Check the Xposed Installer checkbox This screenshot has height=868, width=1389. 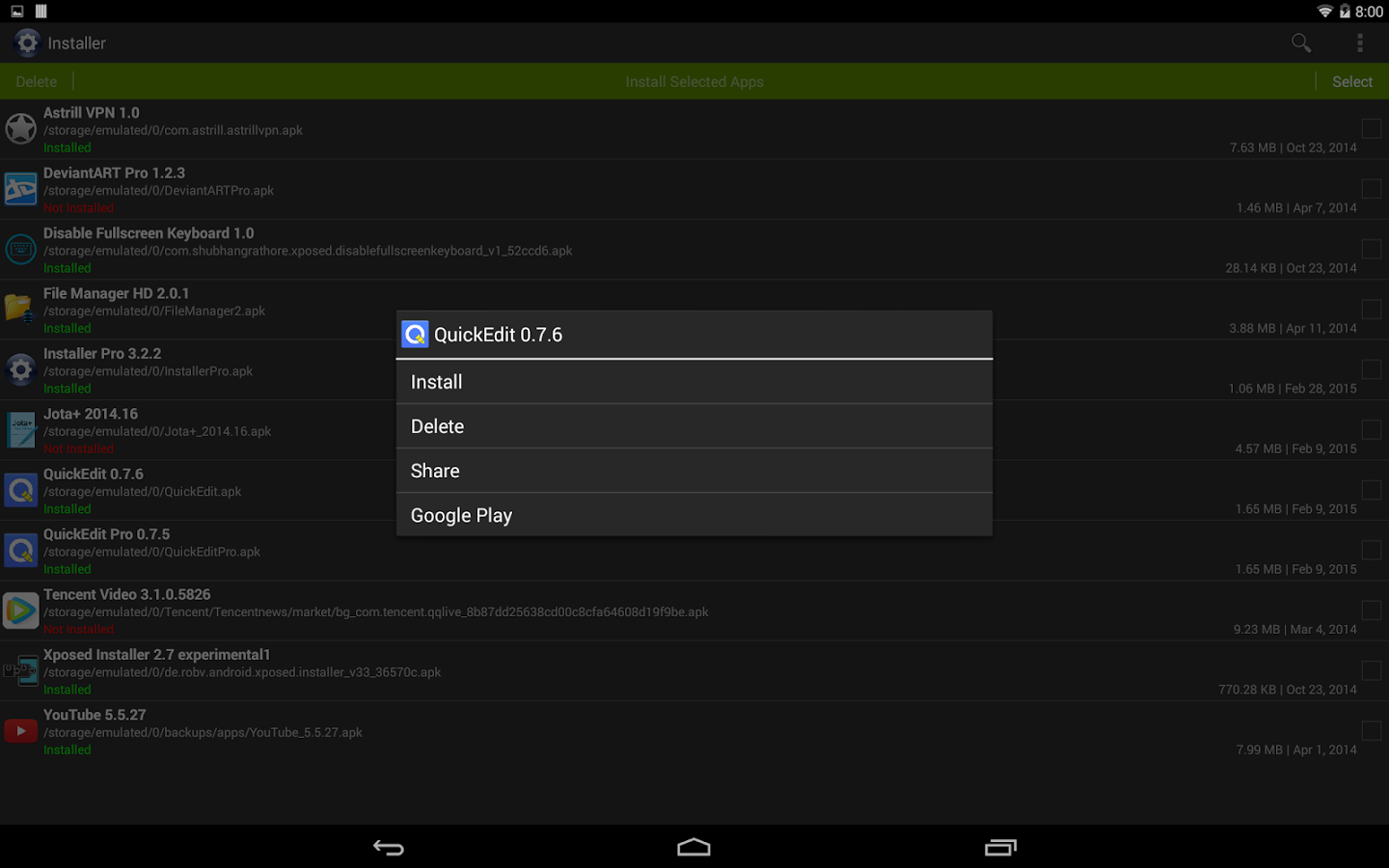(1371, 671)
